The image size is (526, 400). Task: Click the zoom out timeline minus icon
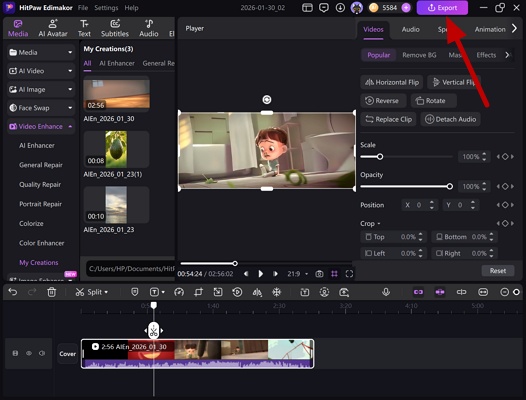pyautogui.click(x=504, y=292)
